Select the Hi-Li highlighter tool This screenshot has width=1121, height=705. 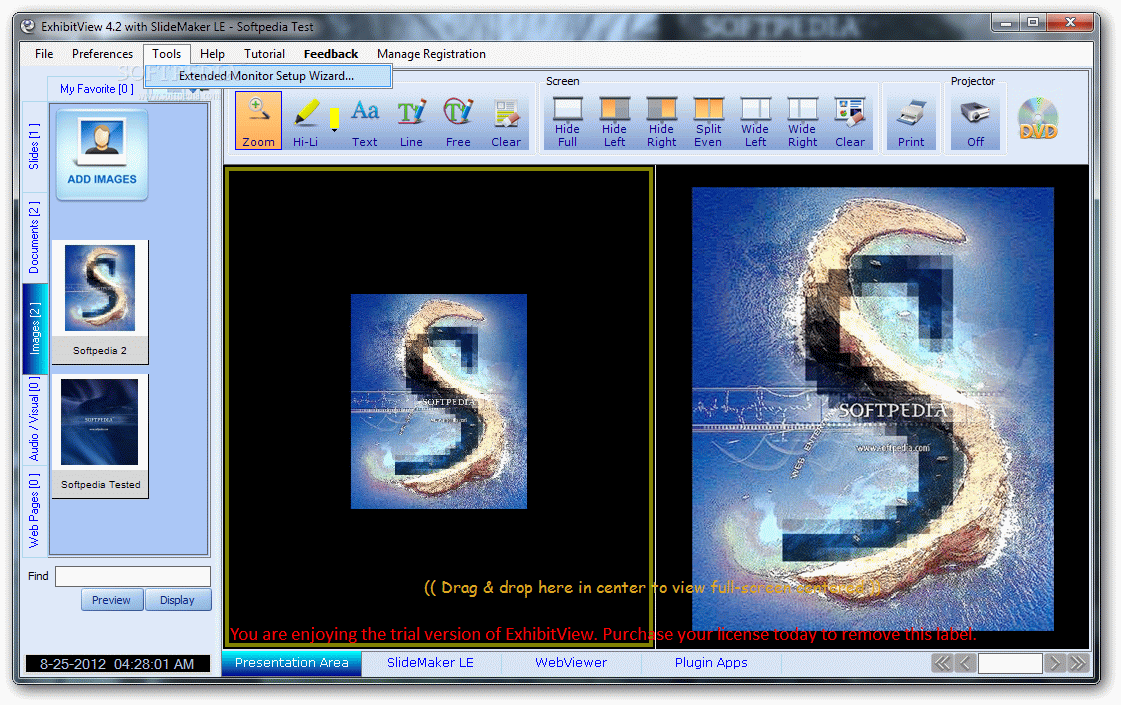306,122
